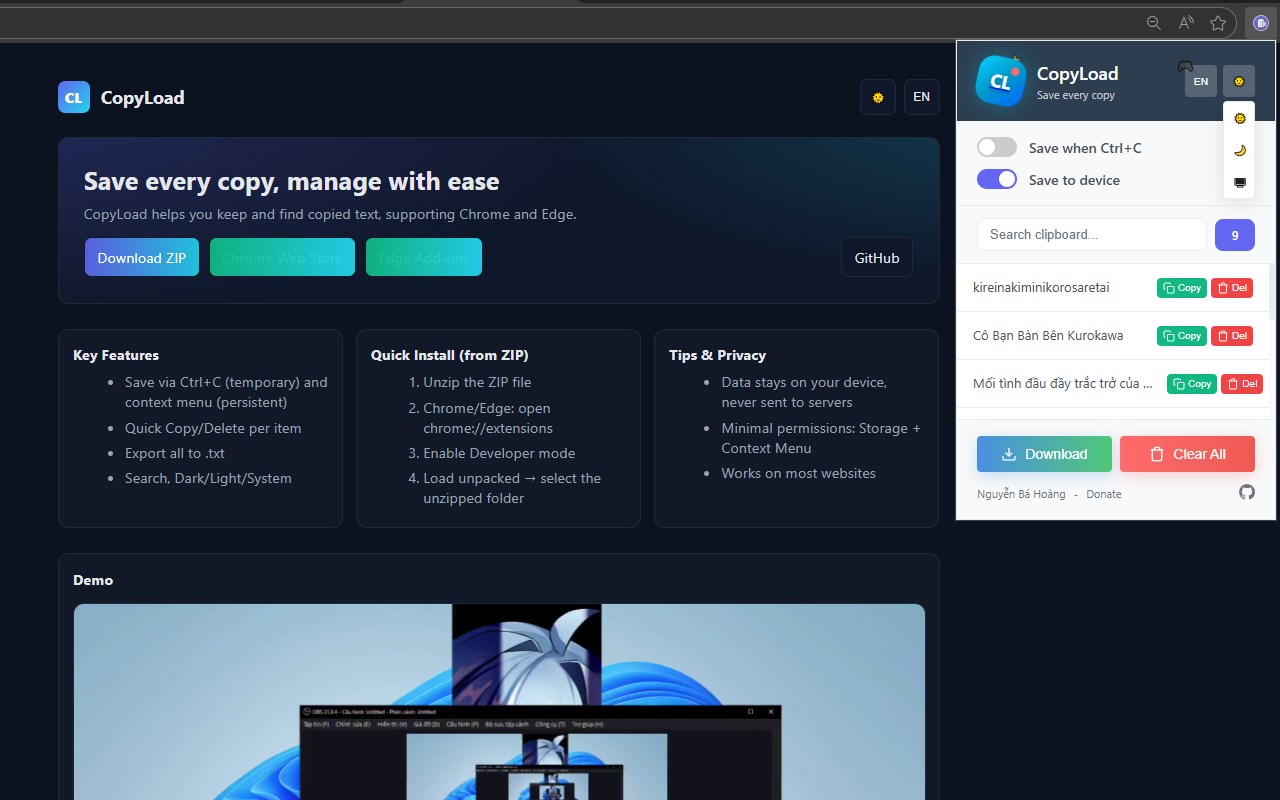Open the Donate link

[x=1104, y=494]
